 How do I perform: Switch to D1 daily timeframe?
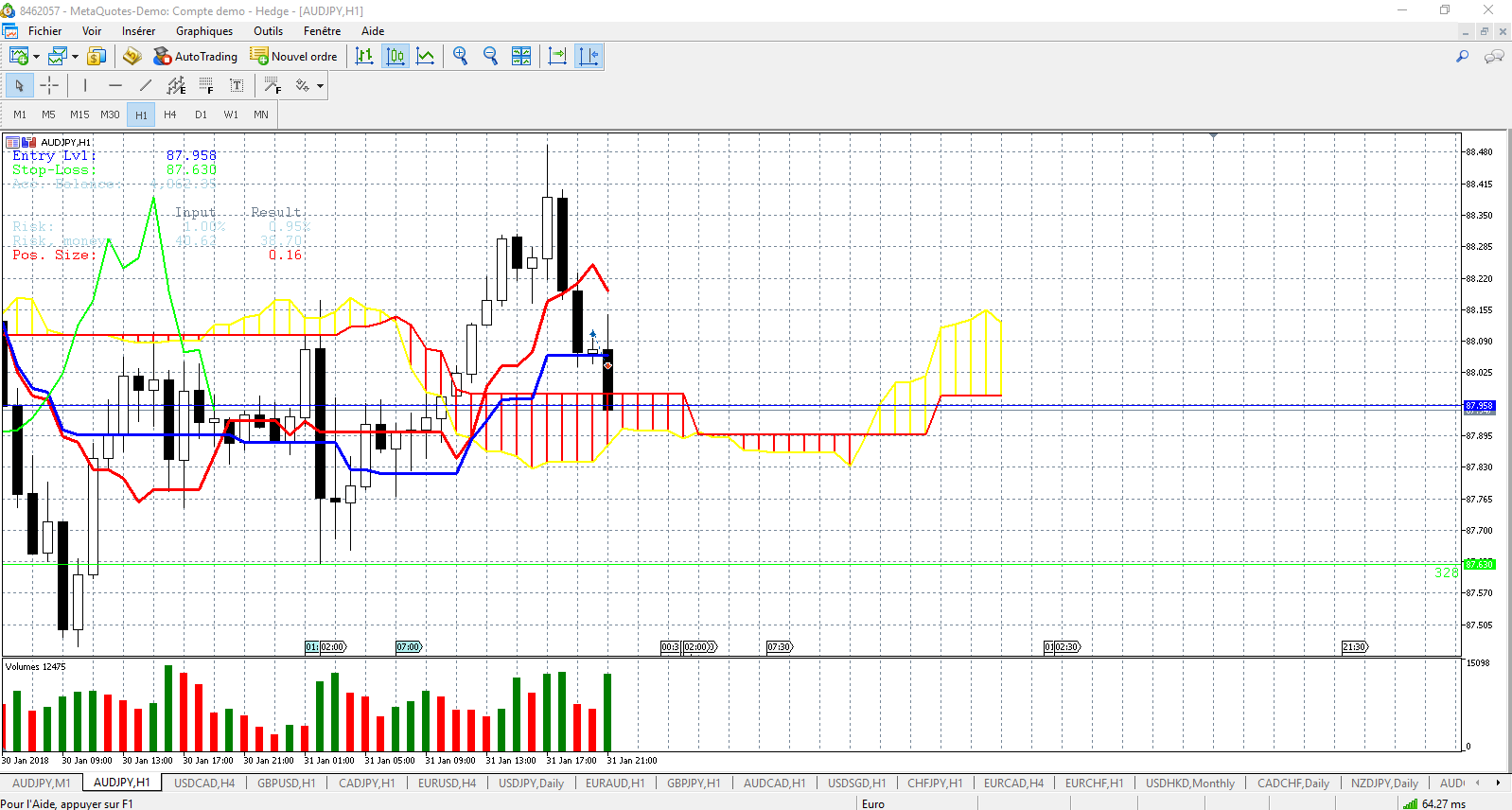201,114
